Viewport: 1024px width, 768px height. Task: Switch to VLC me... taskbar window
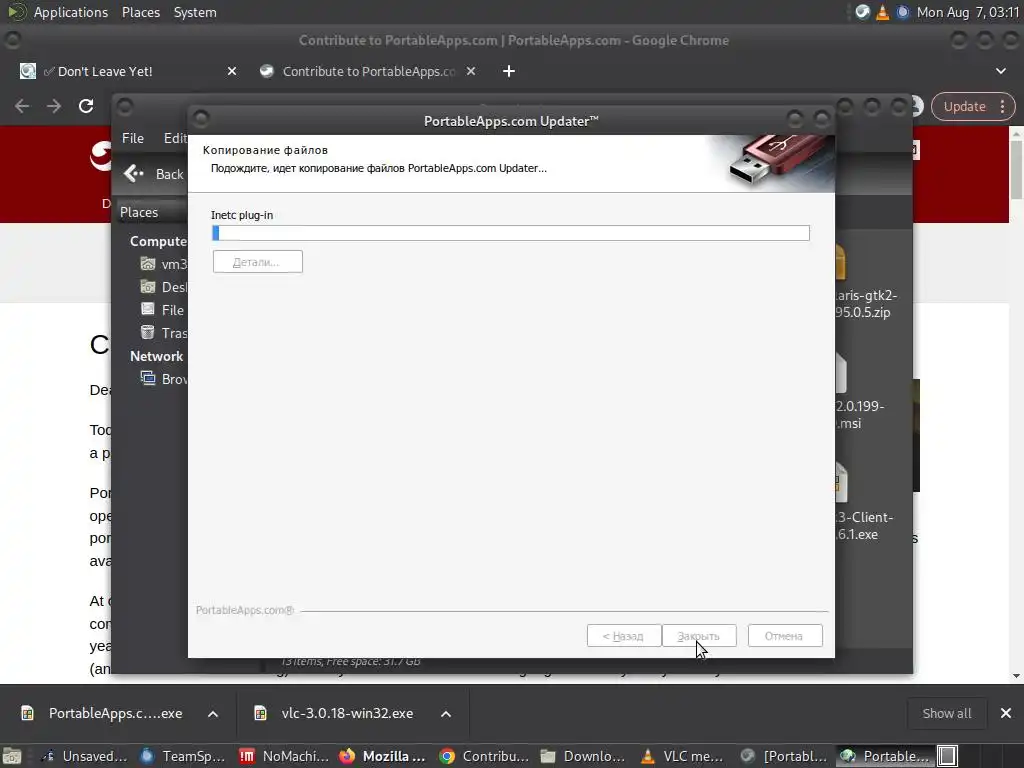pyautogui.click(x=684, y=756)
